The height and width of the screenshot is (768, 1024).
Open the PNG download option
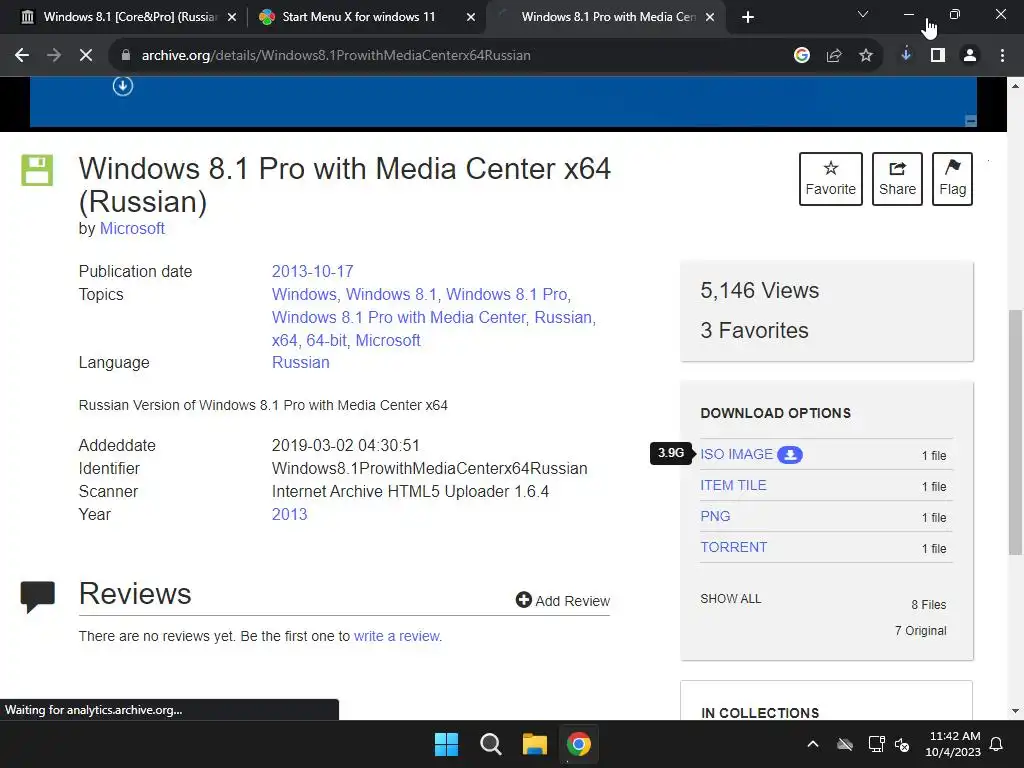tap(715, 516)
